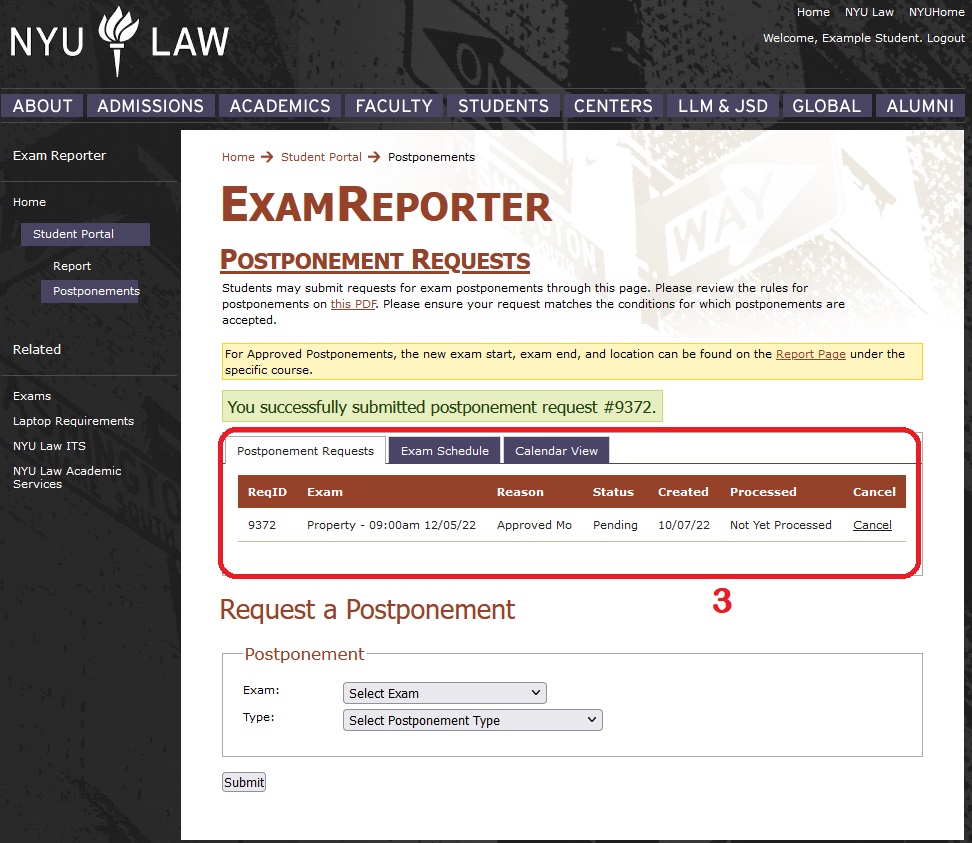Switch to the Exam Schedule tab
Screen dimensions: 972x843
click(x=444, y=451)
